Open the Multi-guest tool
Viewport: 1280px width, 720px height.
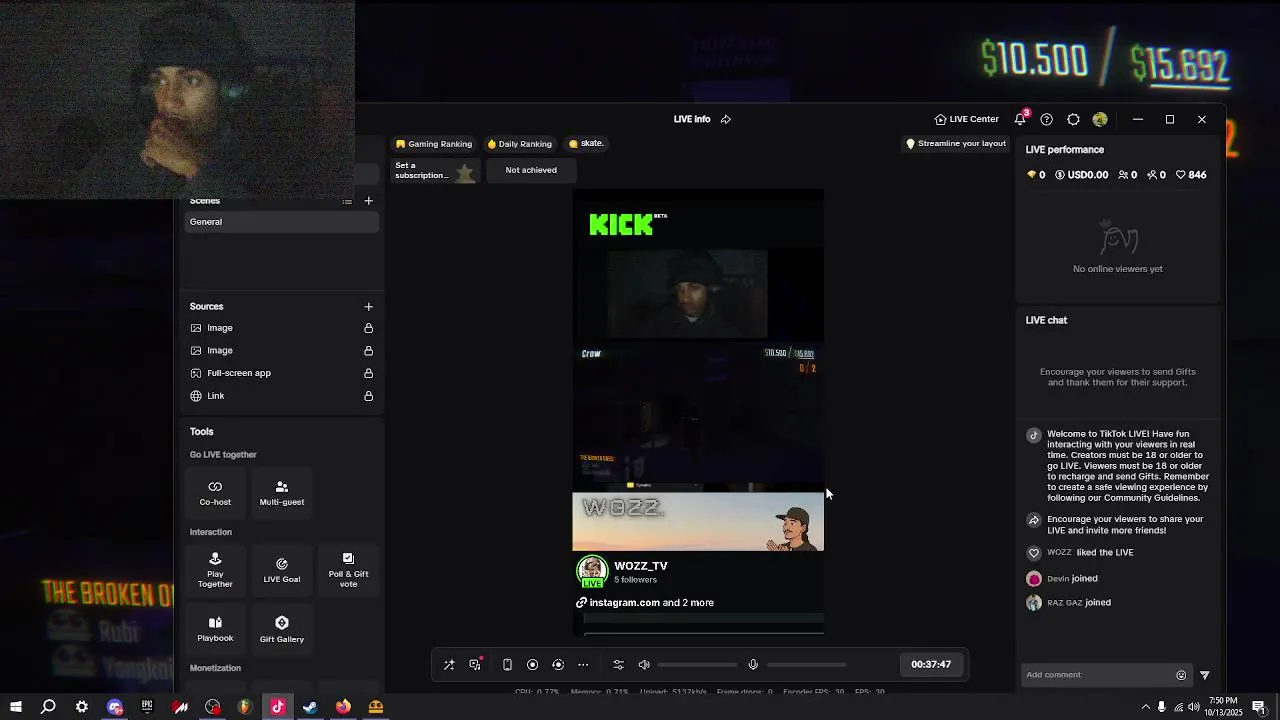pos(281,493)
